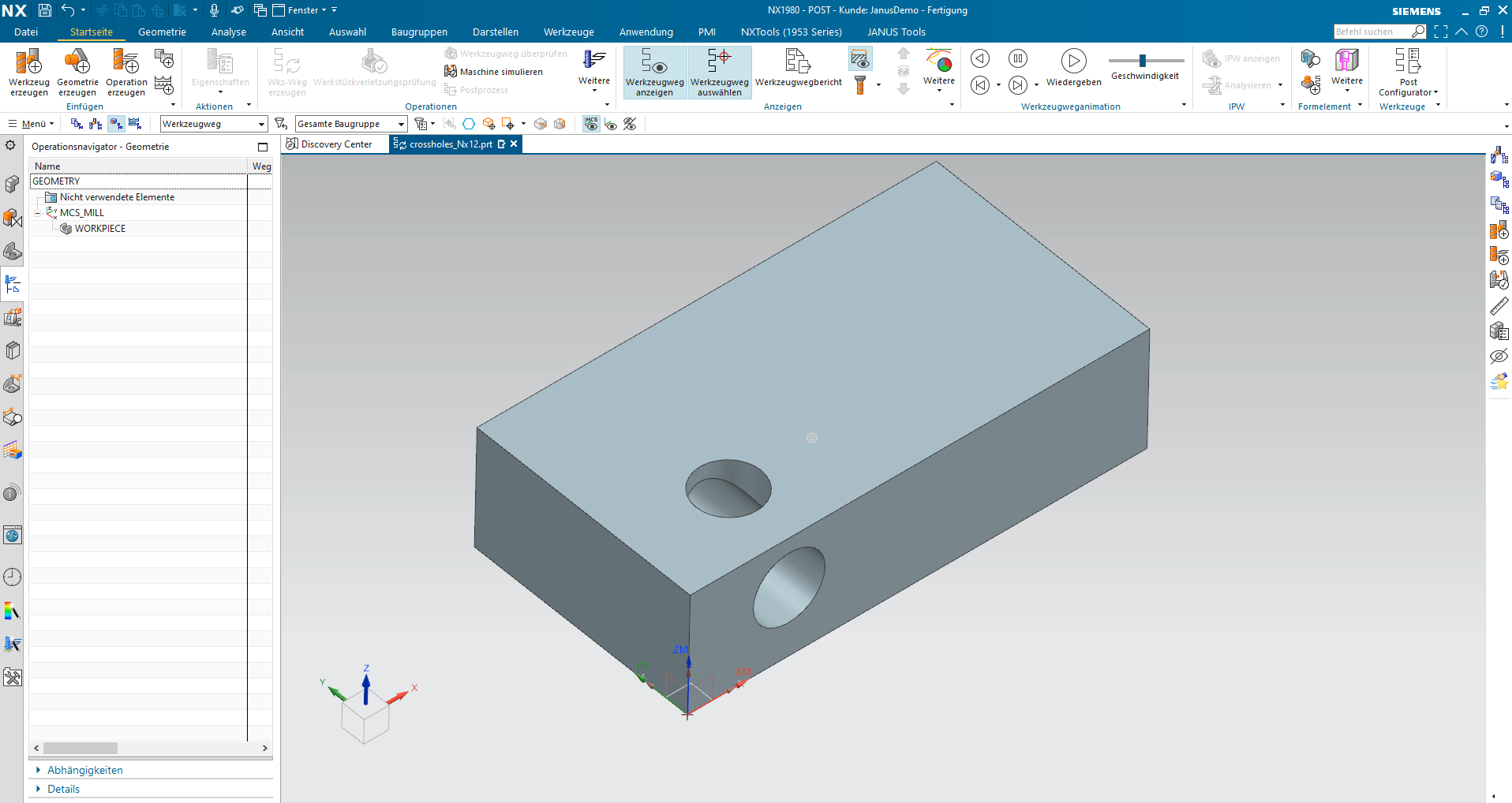Click the microphone voice command icon
1512x803 pixels.
click(x=214, y=10)
